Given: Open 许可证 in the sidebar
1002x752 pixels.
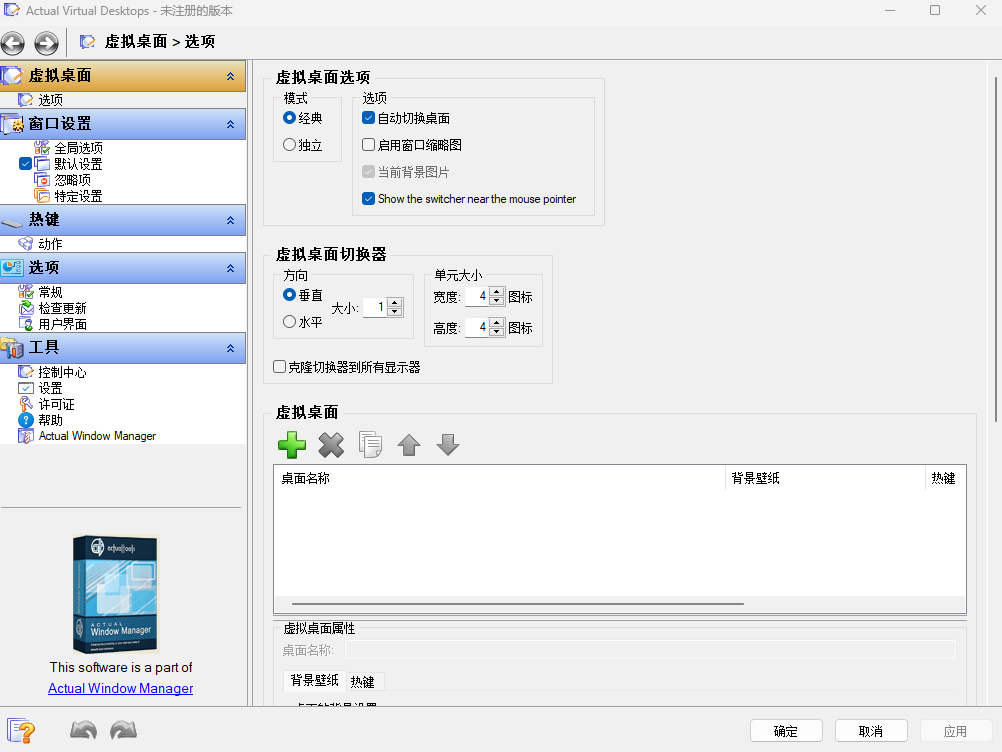Looking at the screenshot, I should pyautogui.click(x=56, y=404).
